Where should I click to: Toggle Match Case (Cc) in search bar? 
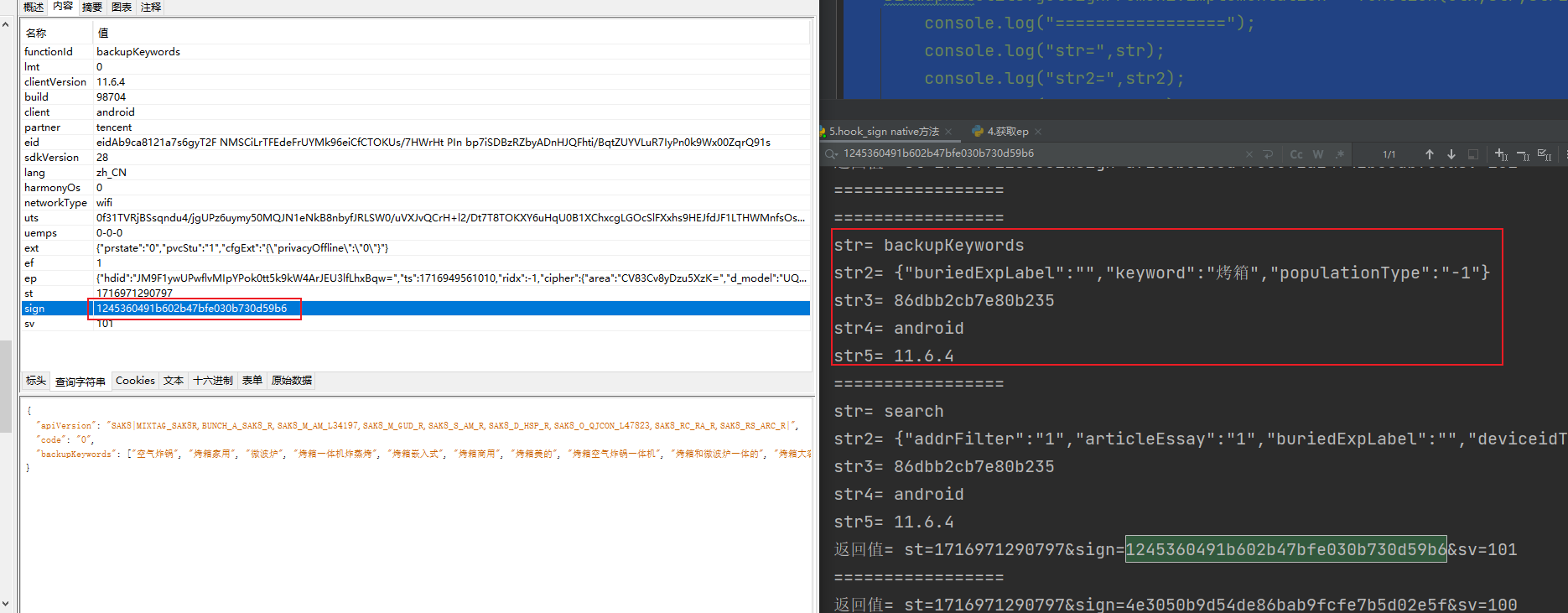pos(1296,154)
